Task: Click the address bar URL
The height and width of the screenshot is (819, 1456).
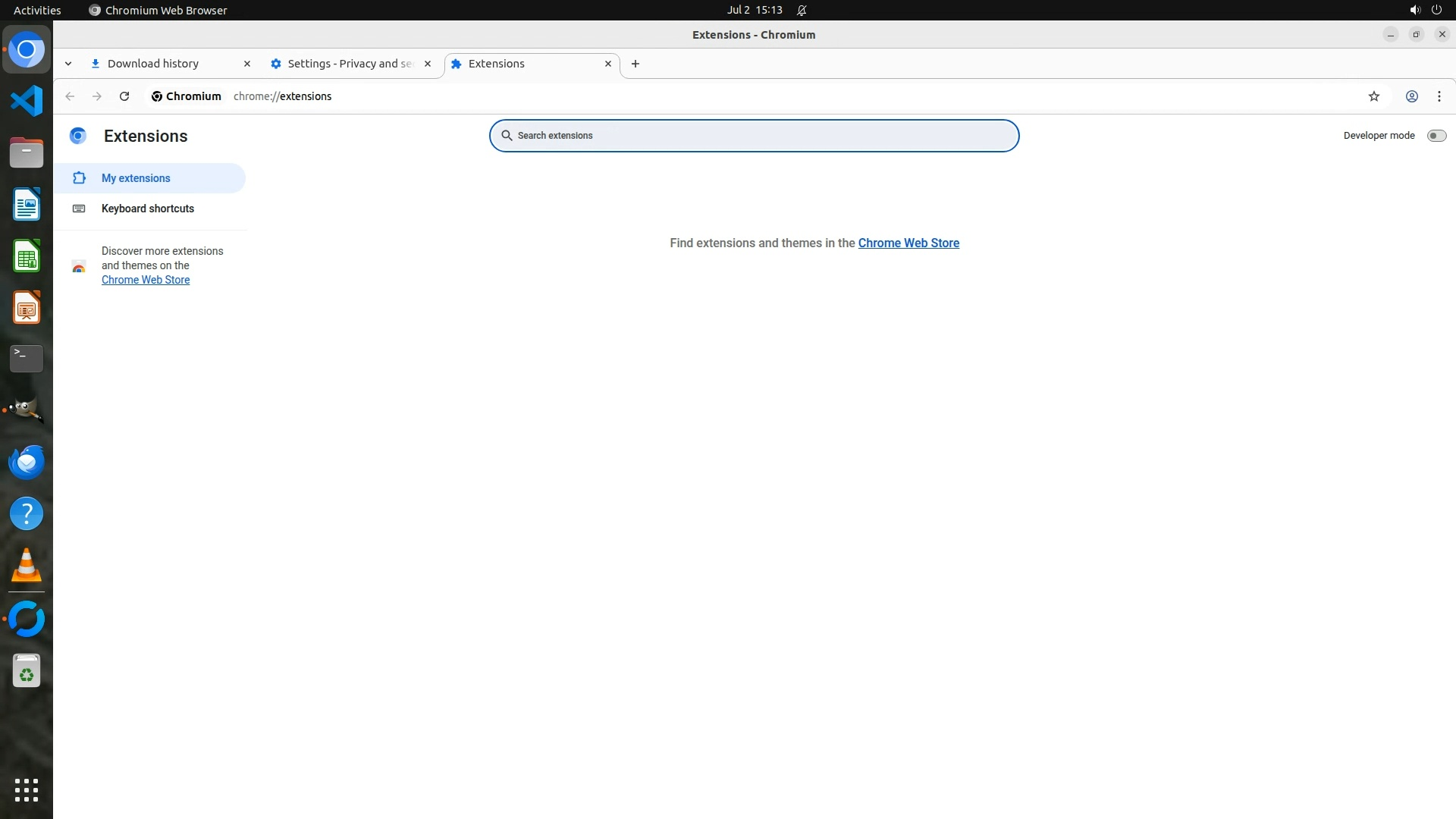Action: pyautogui.click(x=283, y=96)
